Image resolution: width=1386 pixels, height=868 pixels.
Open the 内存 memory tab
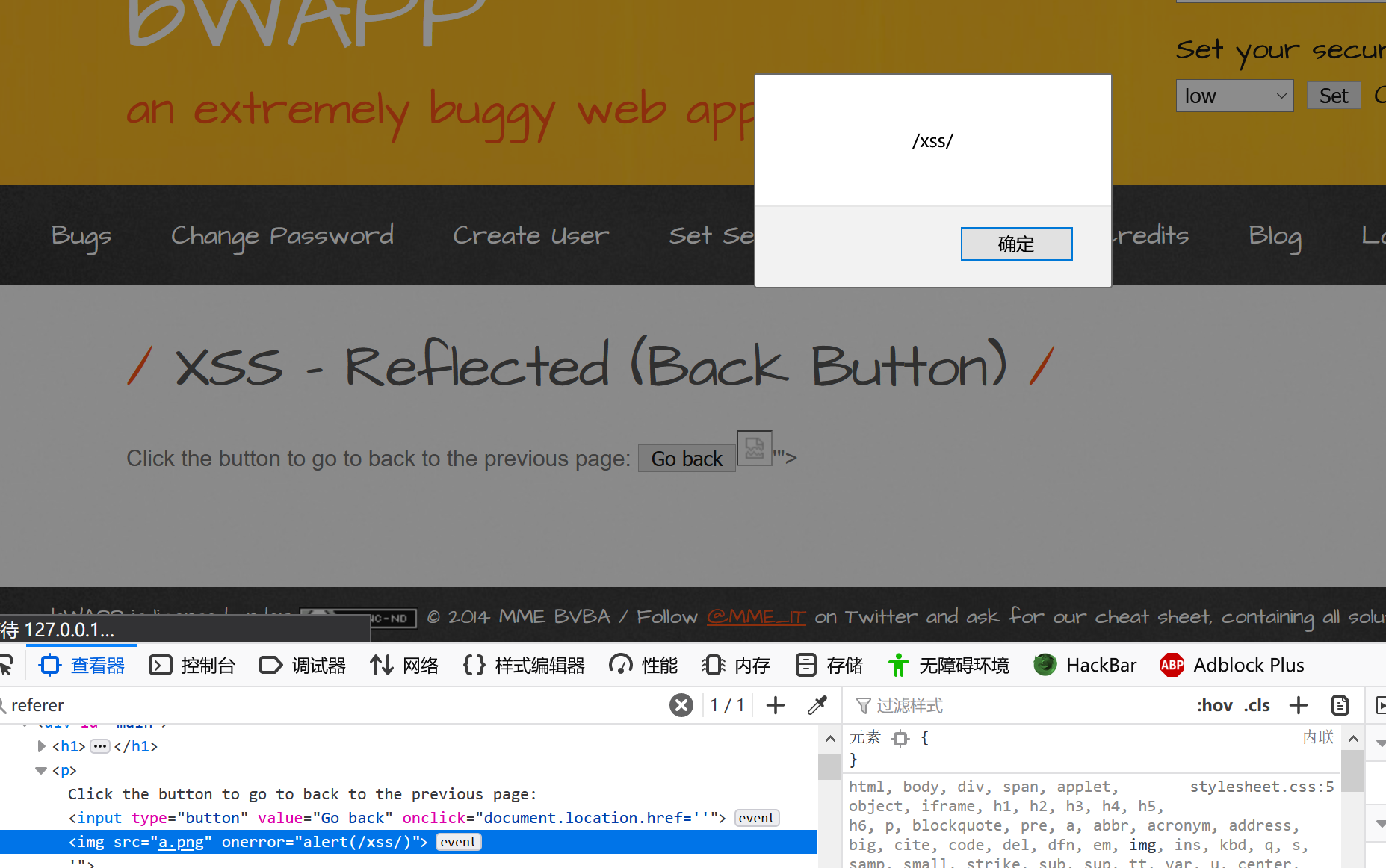(x=736, y=665)
